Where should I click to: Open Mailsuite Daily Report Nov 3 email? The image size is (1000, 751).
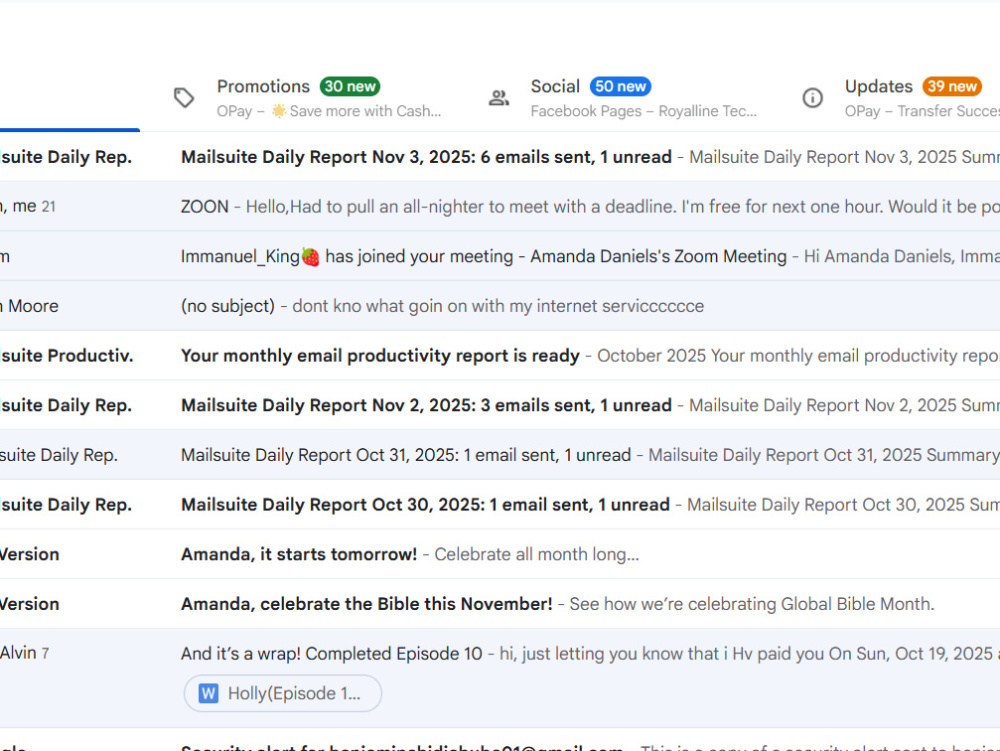(x=500, y=157)
